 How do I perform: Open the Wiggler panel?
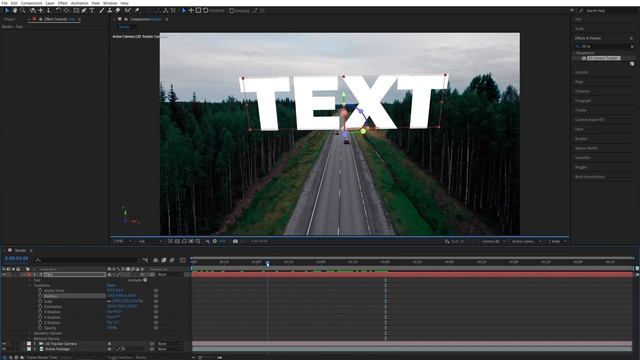coord(581,167)
